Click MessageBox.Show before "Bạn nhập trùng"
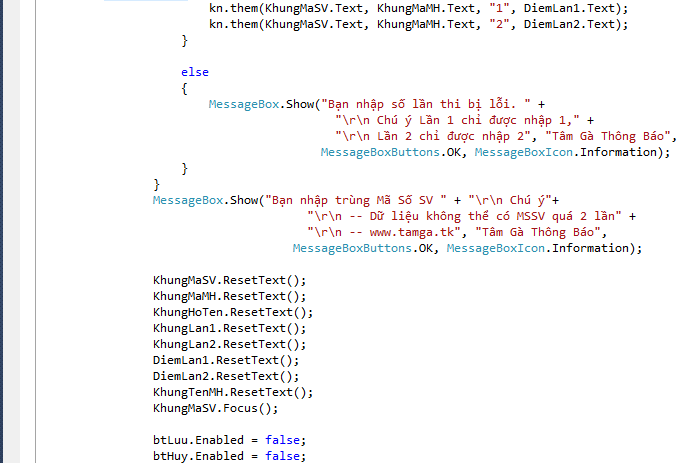Viewport: 682px width, 463px height. point(205,201)
